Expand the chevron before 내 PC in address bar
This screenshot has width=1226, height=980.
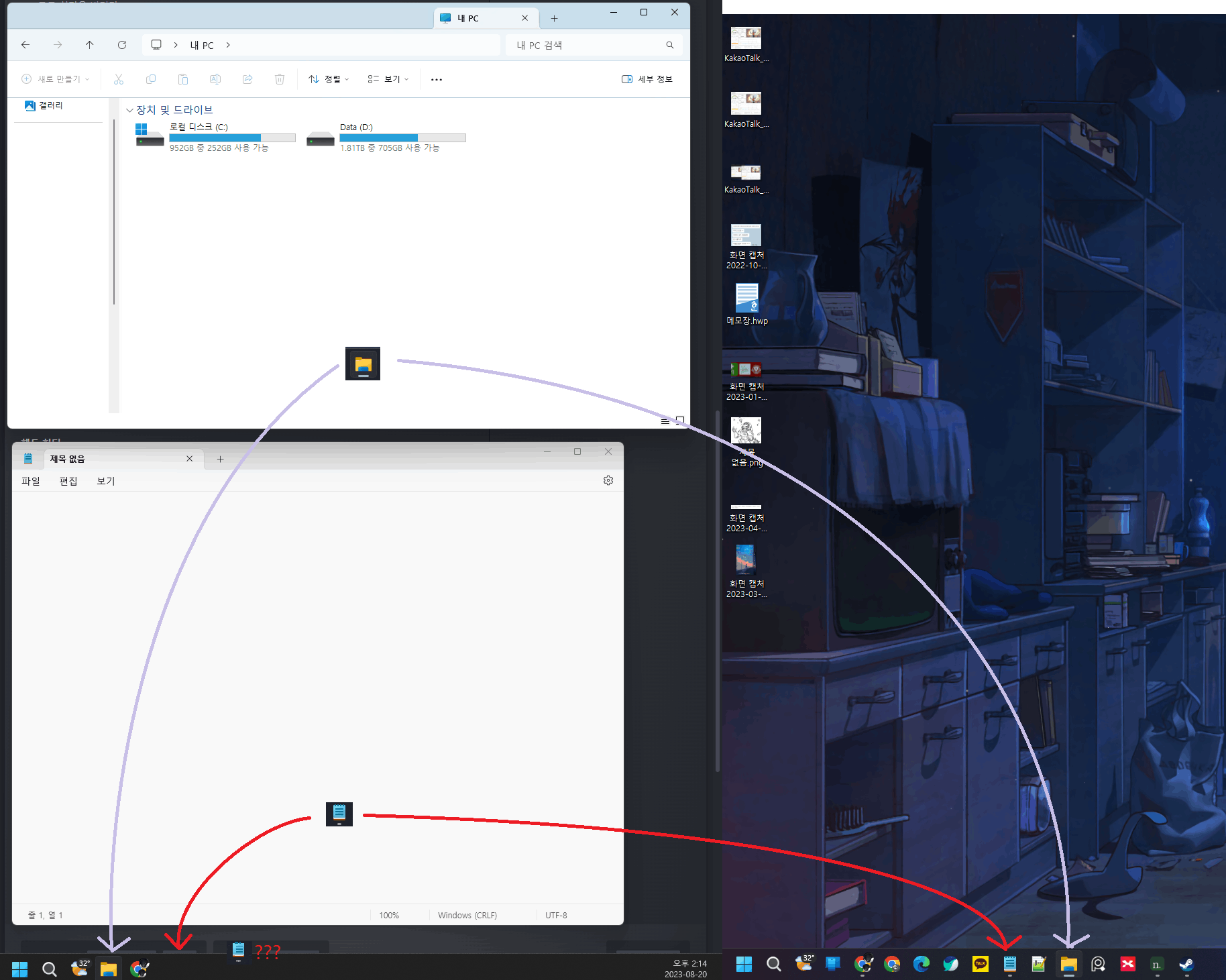[x=176, y=45]
